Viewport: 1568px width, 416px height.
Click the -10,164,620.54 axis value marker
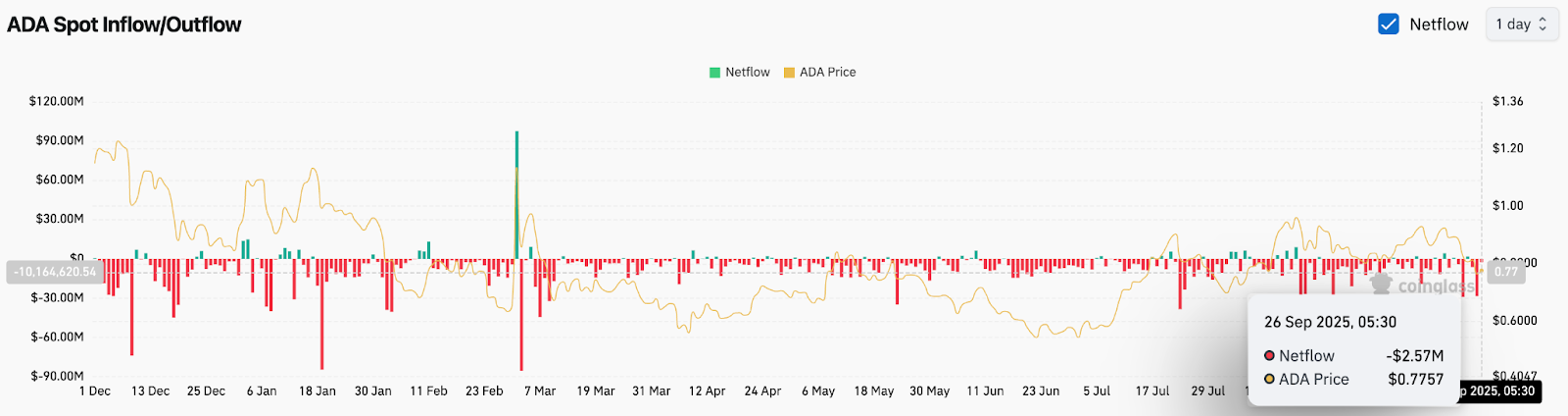(55, 272)
